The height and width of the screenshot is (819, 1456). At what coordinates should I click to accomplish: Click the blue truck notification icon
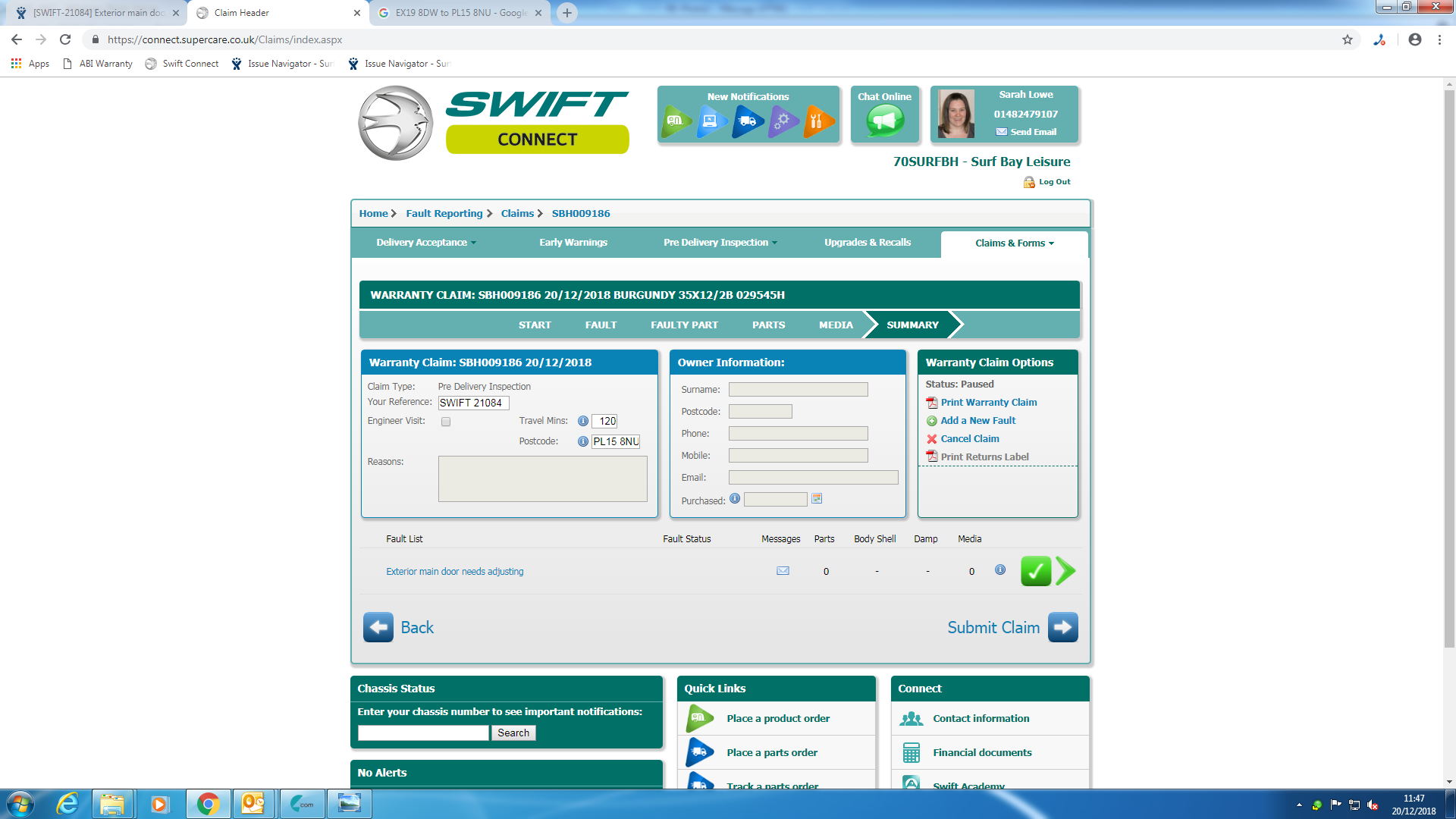tap(747, 121)
